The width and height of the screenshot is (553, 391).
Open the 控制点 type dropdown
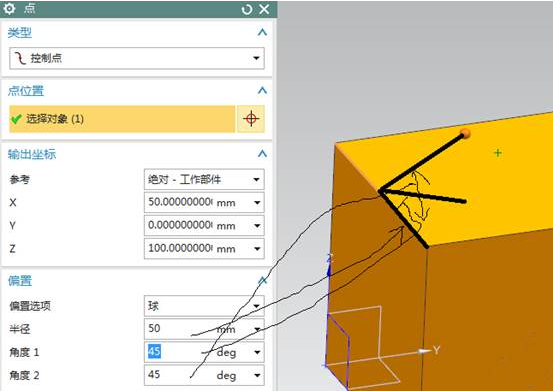click(x=137, y=58)
